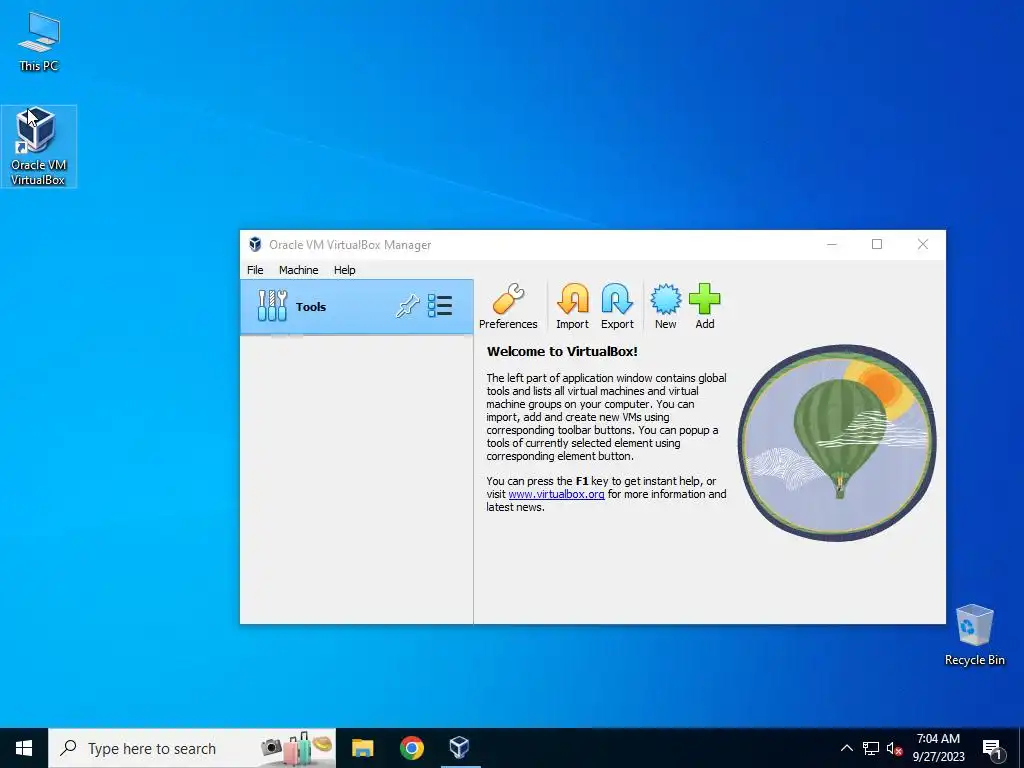
Task: Click the taskbar search box
Action: point(192,748)
